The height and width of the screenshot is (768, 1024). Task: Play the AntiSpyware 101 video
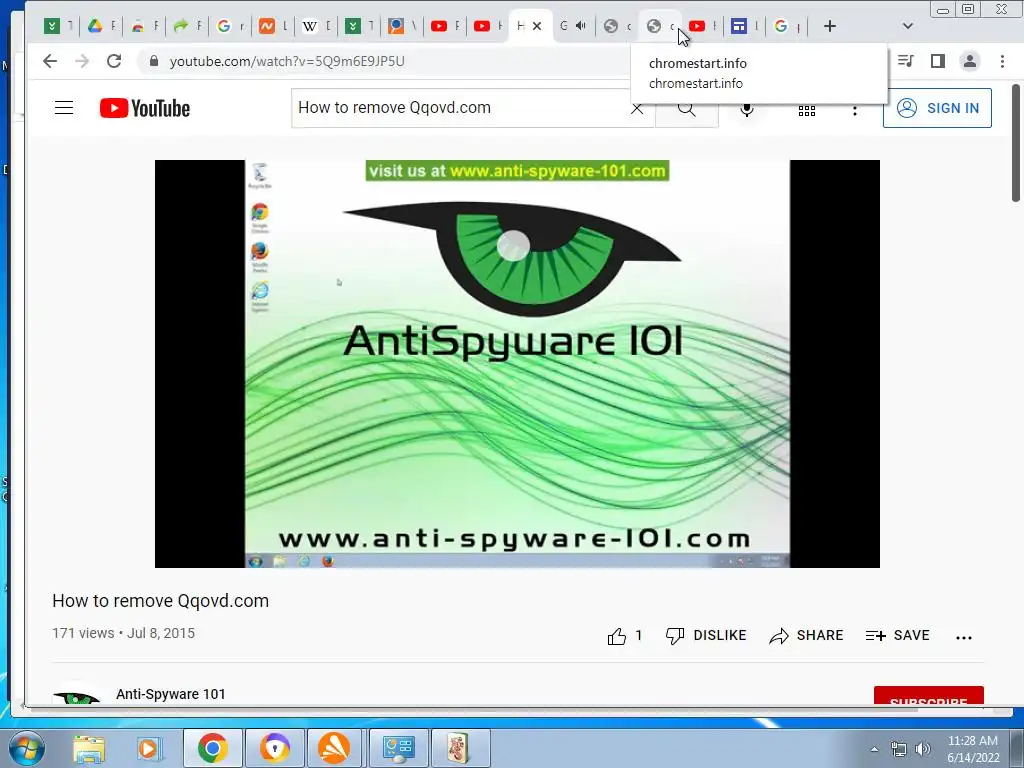pos(517,364)
